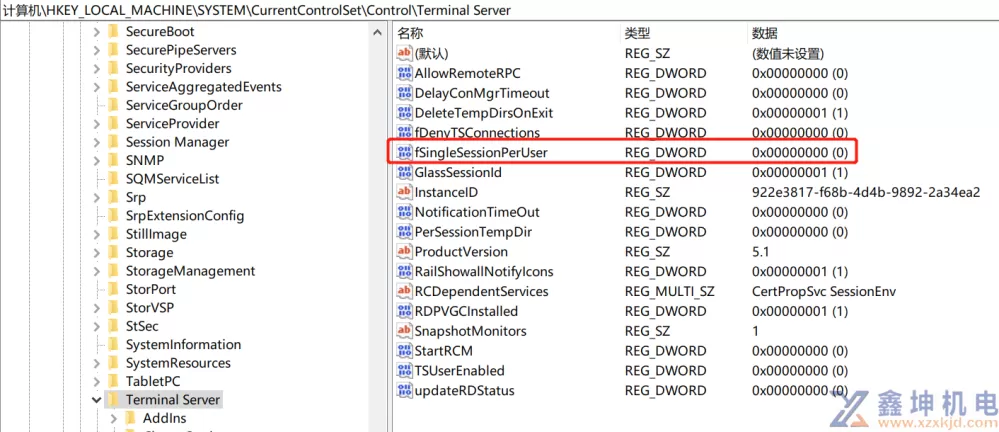The height and width of the screenshot is (432, 999).
Task: Click the Session Manager folder icon
Action: click(113, 141)
